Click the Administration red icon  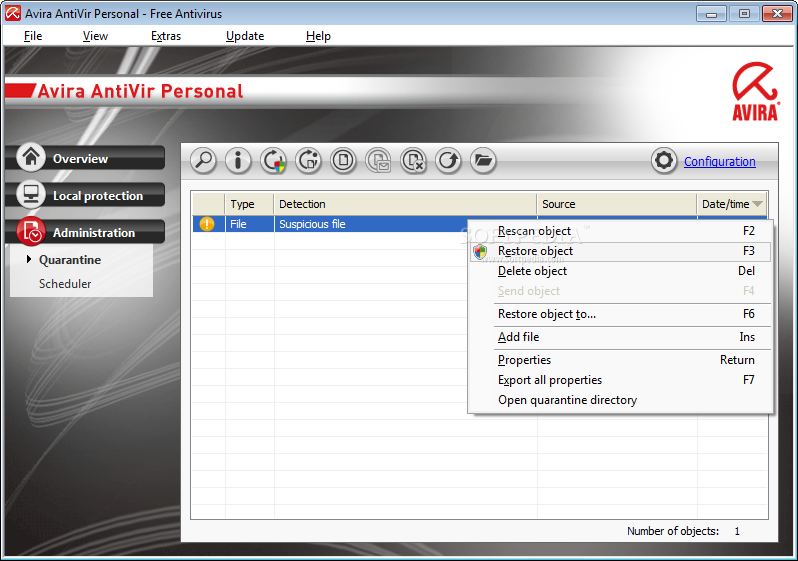click(x=31, y=232)
